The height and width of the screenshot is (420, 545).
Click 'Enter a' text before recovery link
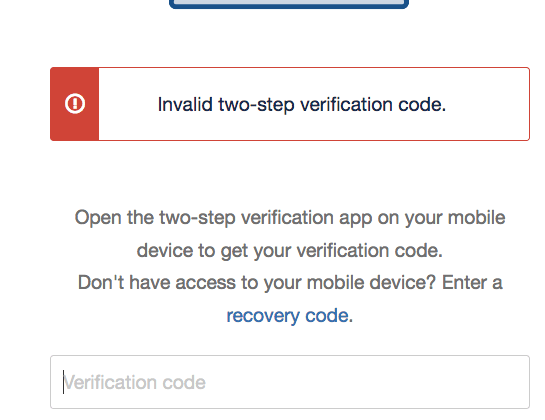[472, 282]
